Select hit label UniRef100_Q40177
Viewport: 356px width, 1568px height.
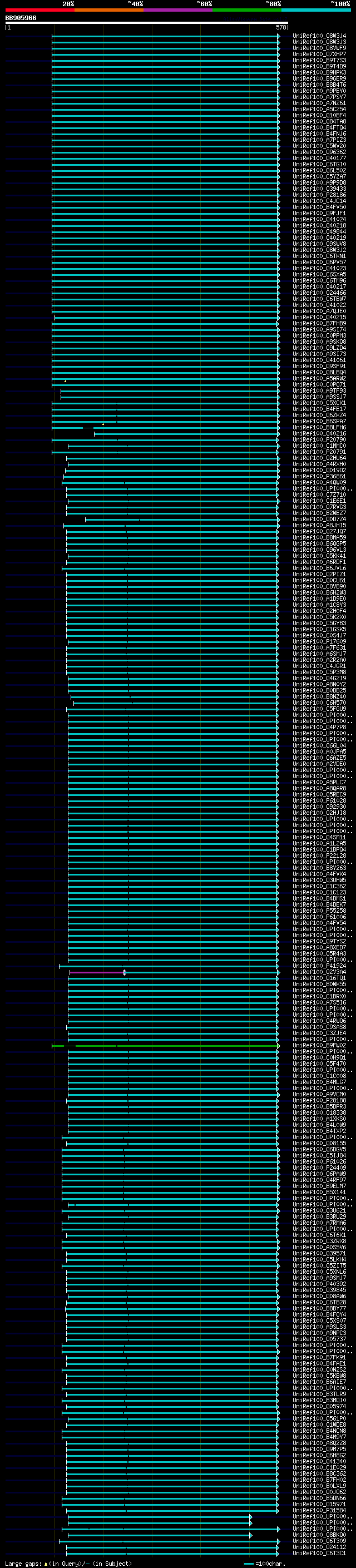[319, 159]
